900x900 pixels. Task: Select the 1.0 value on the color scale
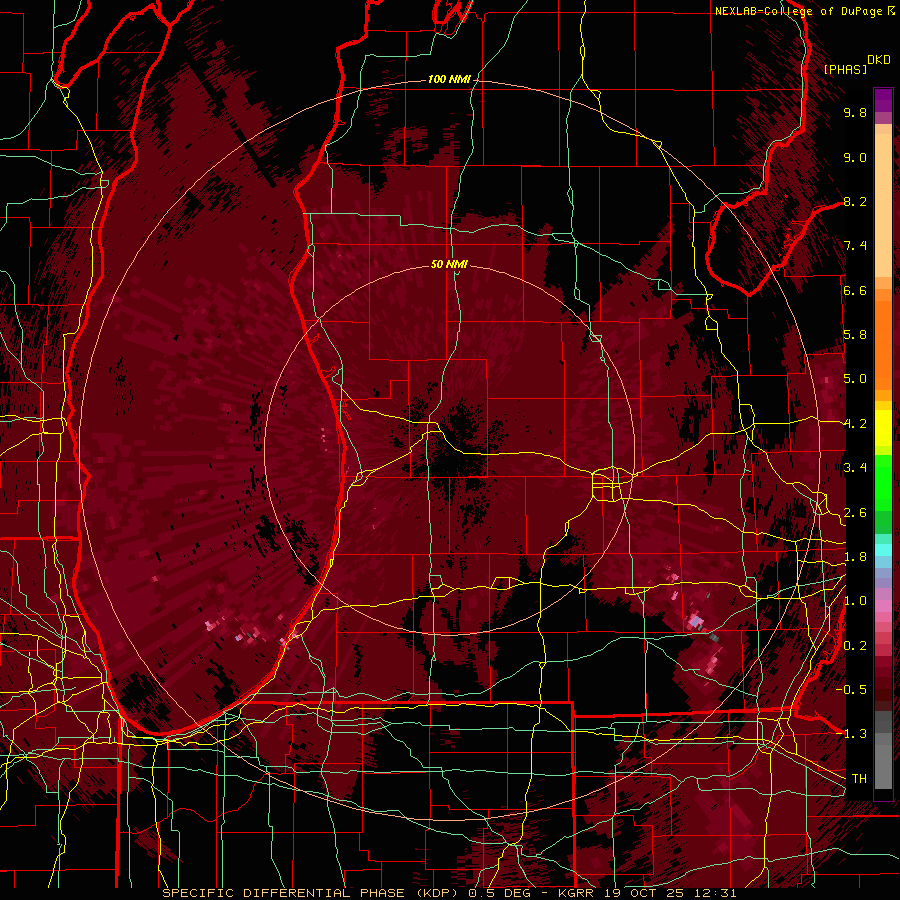[855, 601]
